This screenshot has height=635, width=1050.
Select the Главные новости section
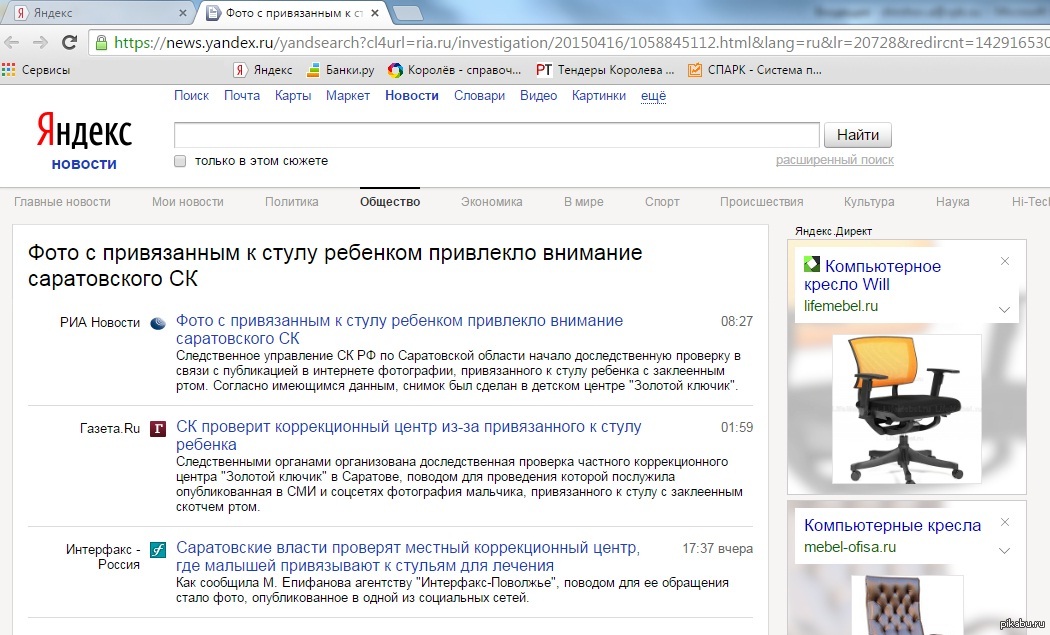point(62,202)
